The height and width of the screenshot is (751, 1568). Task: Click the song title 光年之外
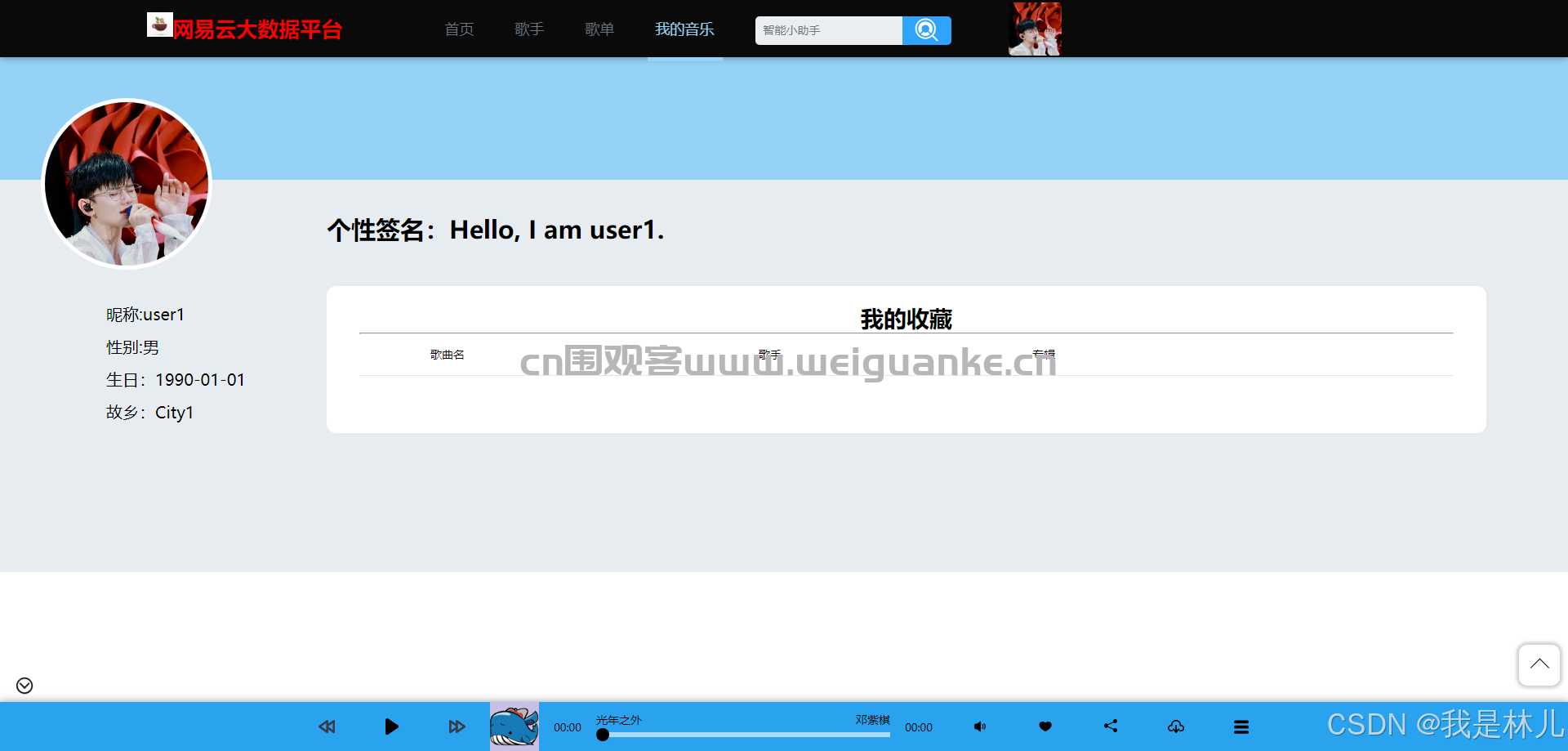coord(618,720)
